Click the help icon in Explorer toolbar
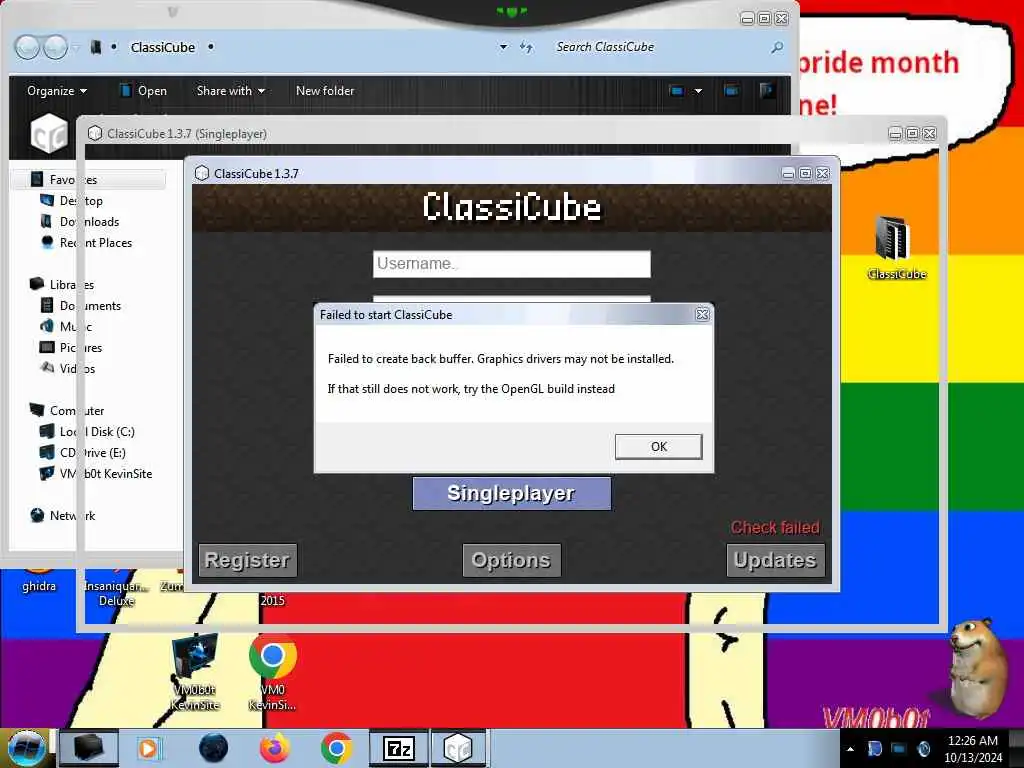Image resolution: width=1024 pixels, height=768 pixels. (767, 91)
